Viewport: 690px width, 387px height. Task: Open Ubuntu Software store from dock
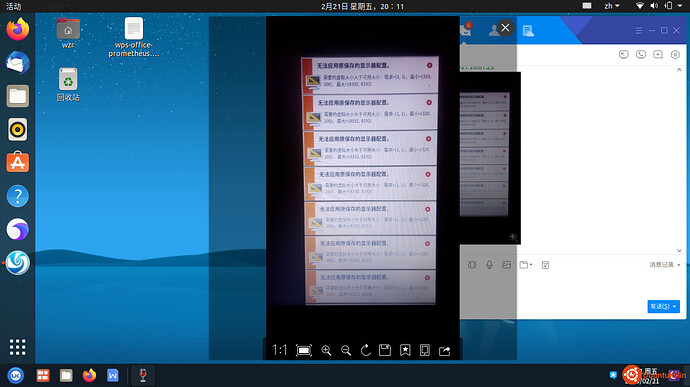pyautogui.click(x=18, y=162)
